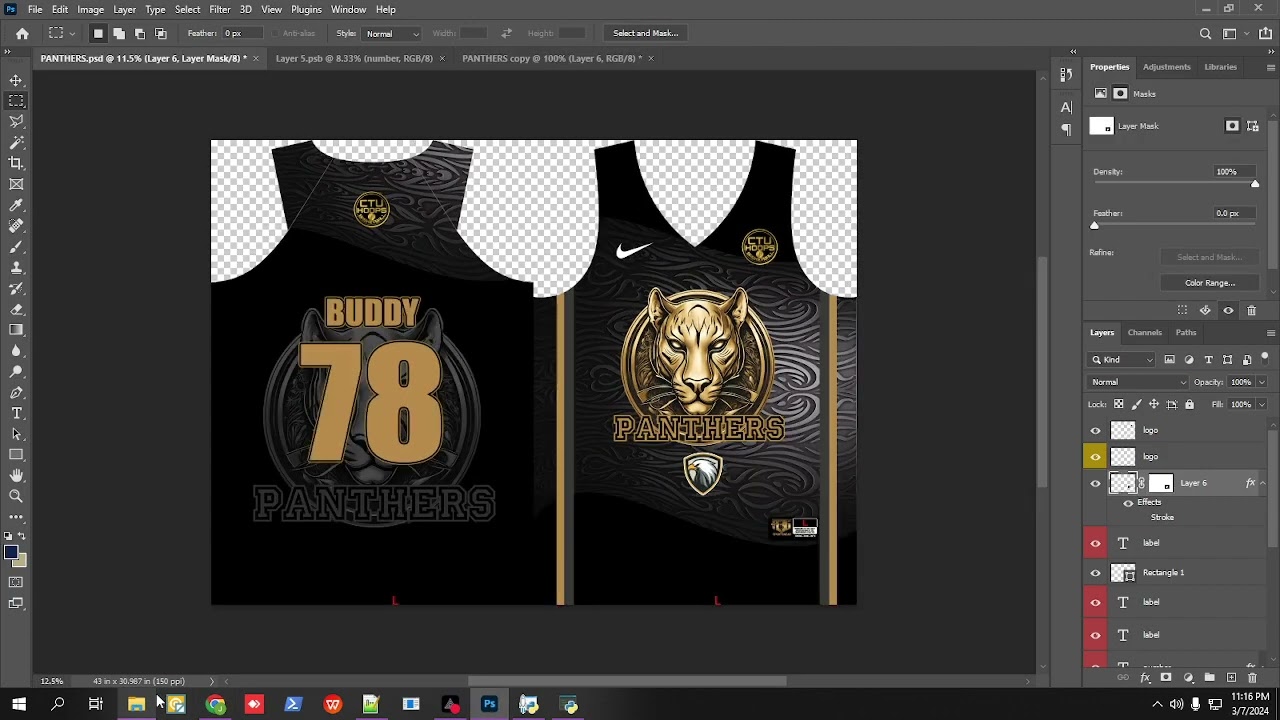Switch to Layer 5.psb document tab
Screen dimensions: 1280x720
pyautogui.click(x=354, y=58)
